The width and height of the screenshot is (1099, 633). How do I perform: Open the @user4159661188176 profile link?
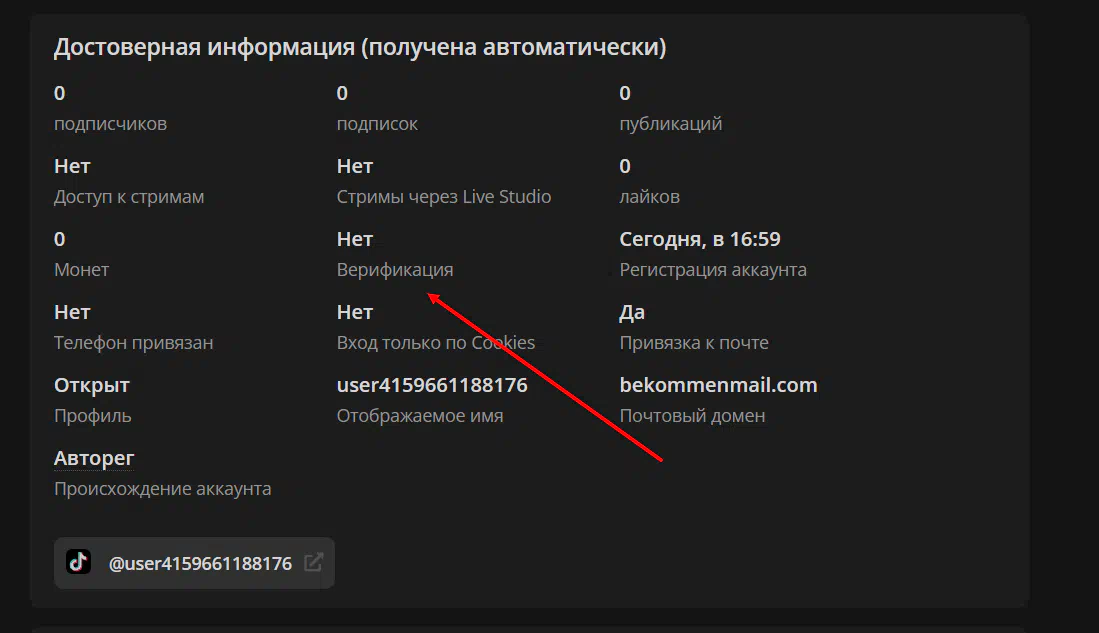coord(200,563)
